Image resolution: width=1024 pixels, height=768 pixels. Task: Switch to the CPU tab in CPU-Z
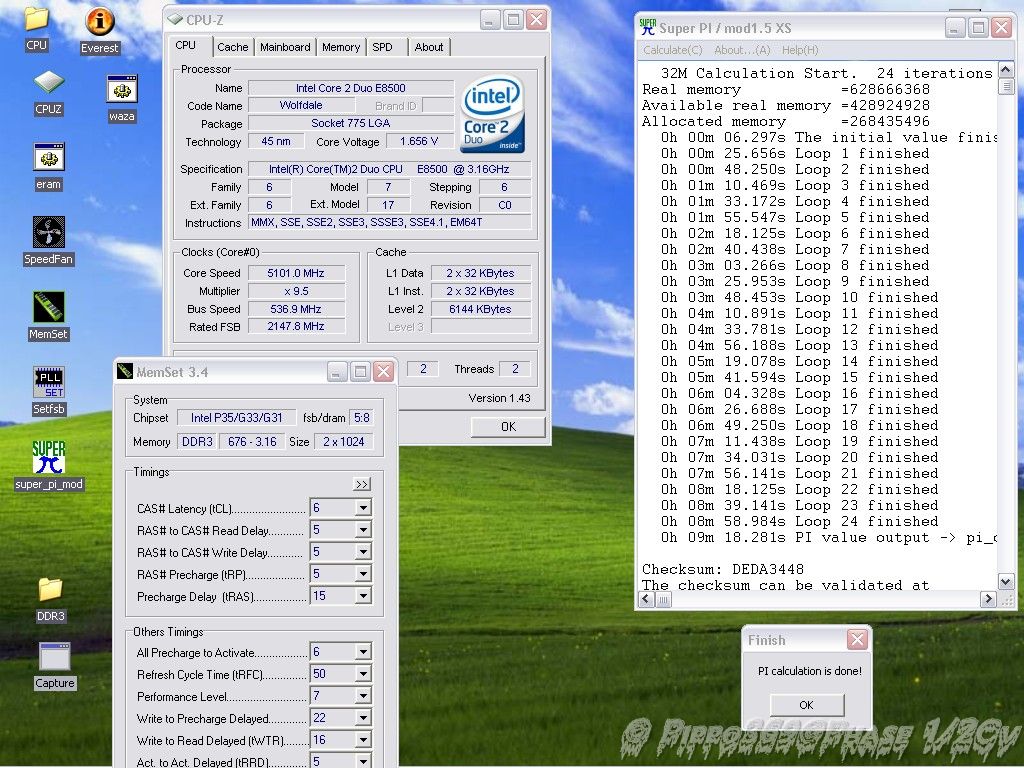click(x=185, y=46)
